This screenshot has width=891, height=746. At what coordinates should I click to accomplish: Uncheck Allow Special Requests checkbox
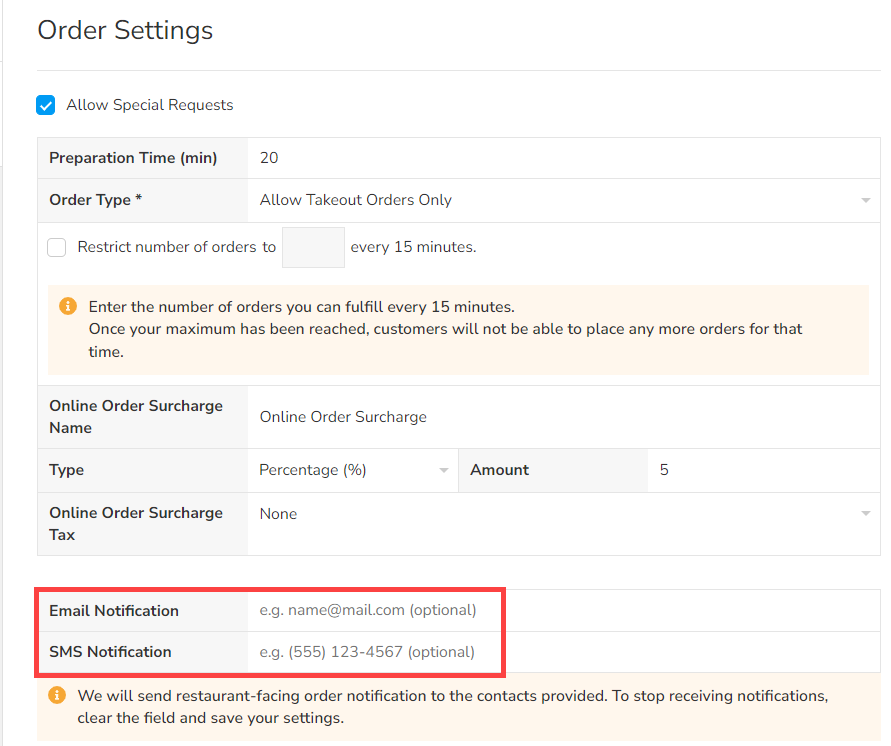tap(46, 105)
